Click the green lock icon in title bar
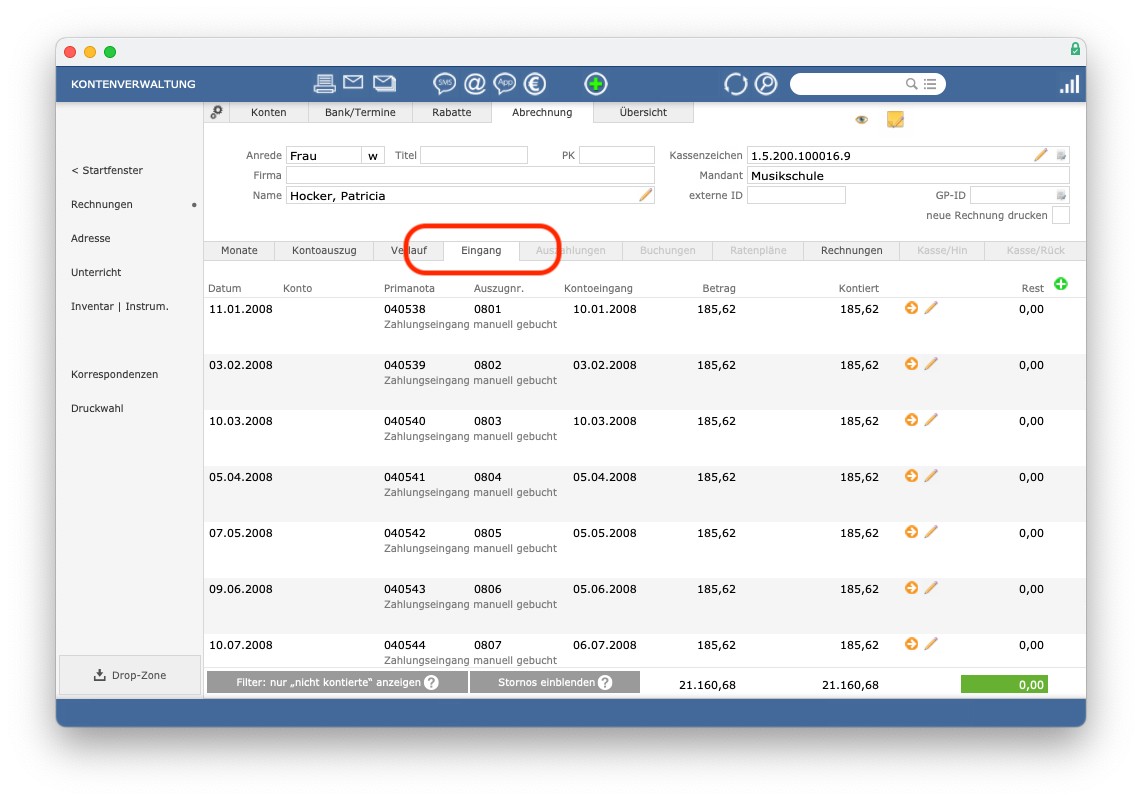 click(x=1075, y=49)
